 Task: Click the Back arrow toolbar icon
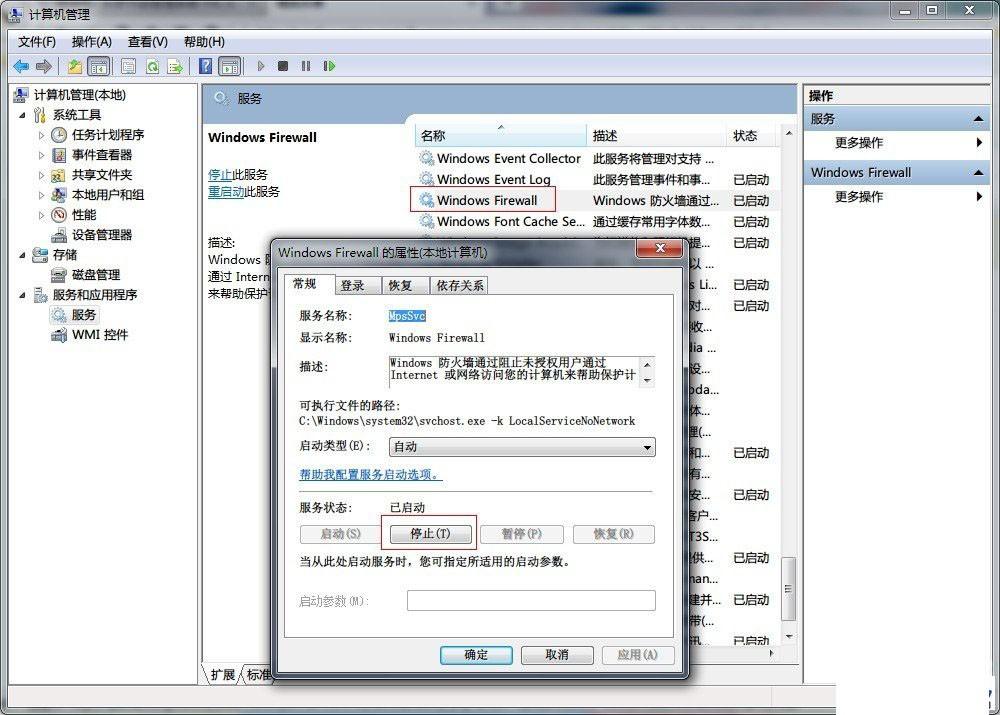click(x=21, y=66)
